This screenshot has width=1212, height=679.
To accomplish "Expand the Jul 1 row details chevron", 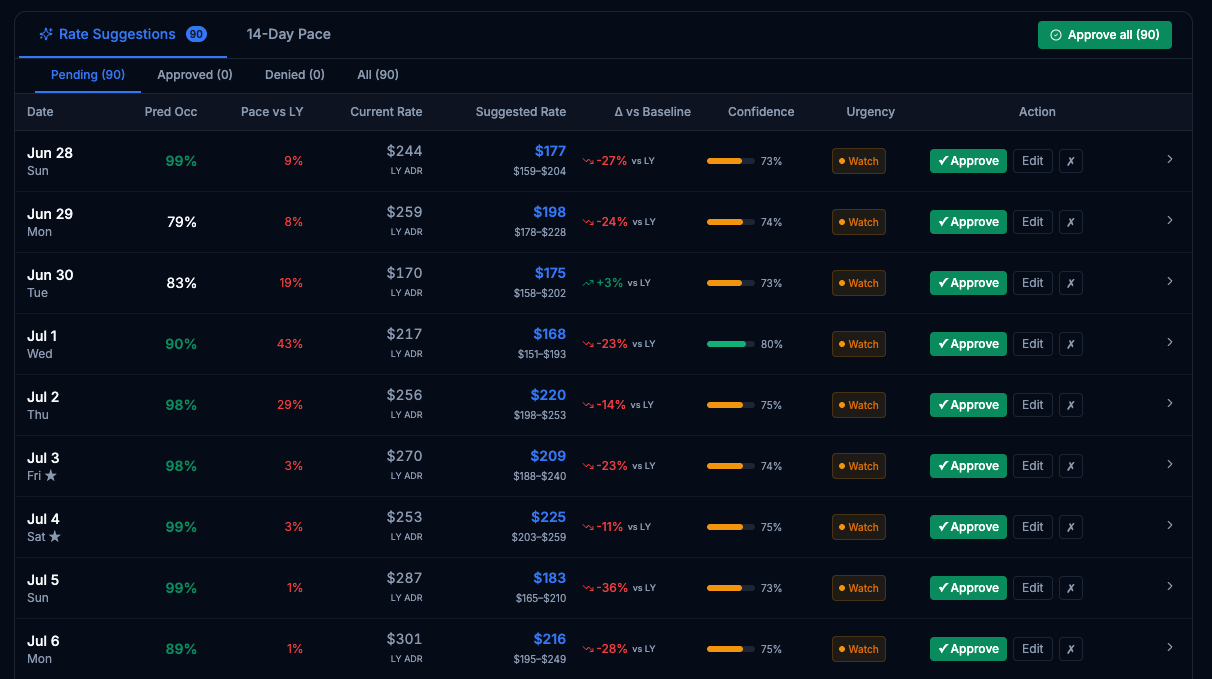I will click(x=1169, y=342).
